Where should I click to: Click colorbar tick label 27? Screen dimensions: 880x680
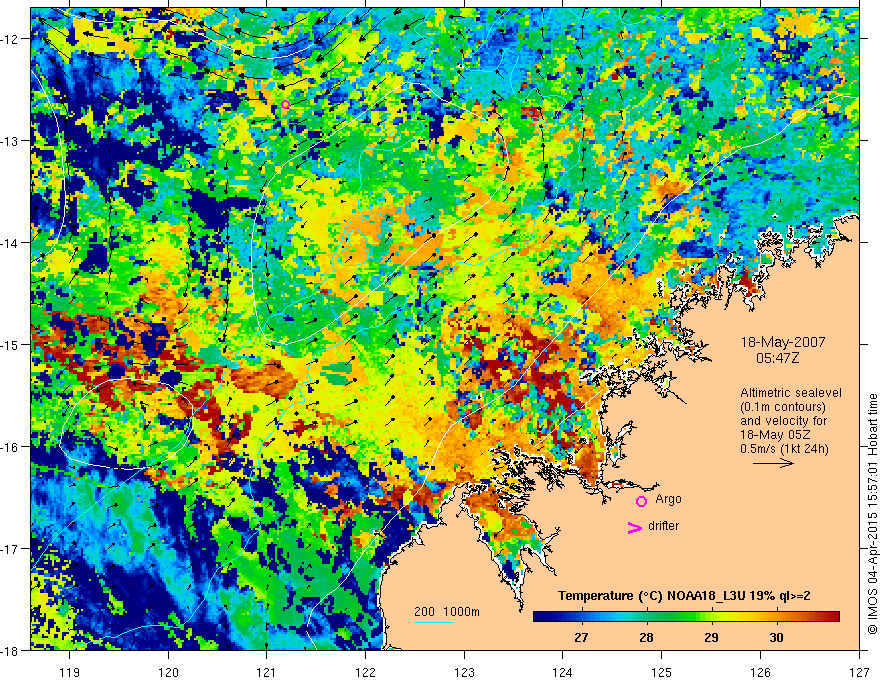581,637
